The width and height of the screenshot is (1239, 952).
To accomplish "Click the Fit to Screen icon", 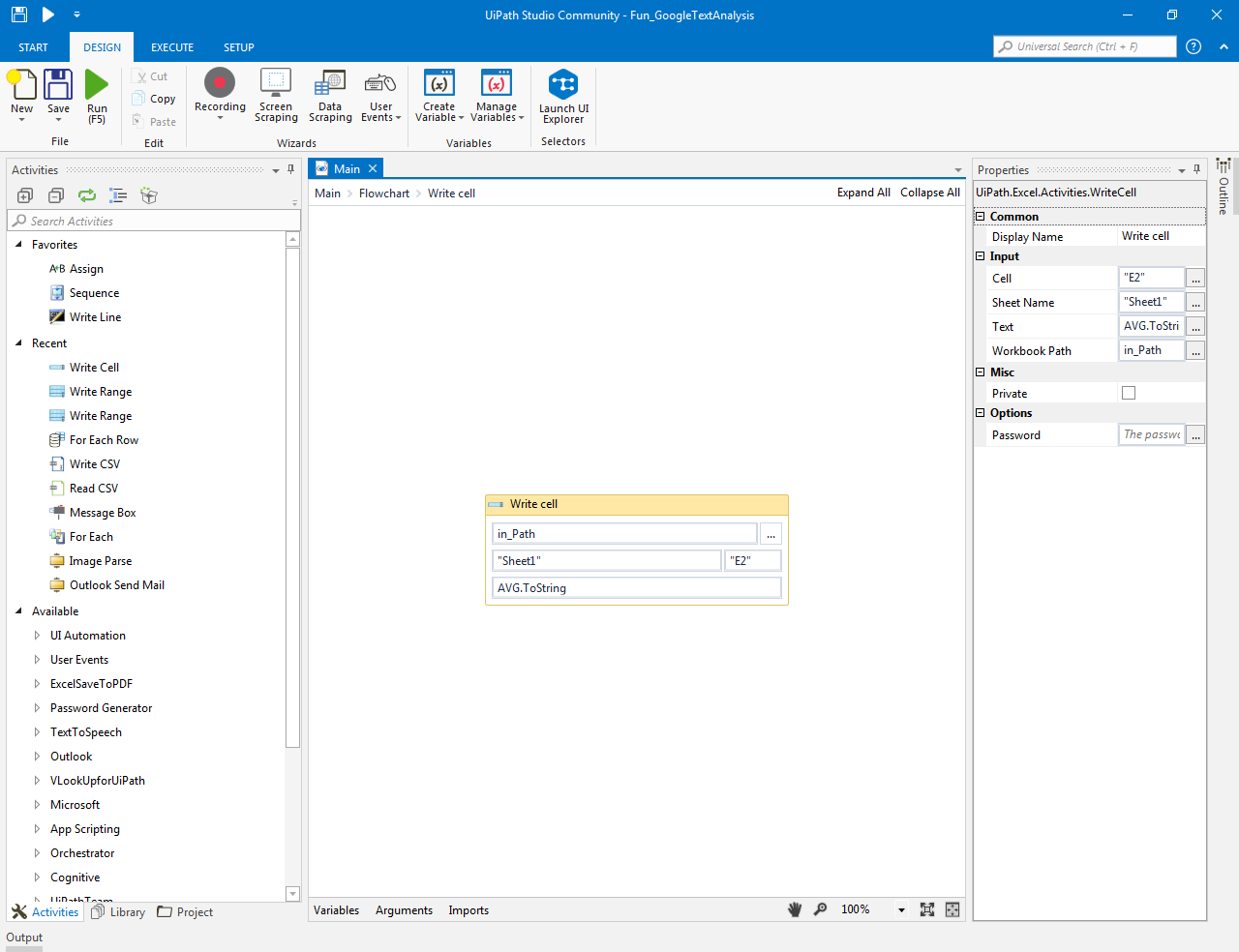I will (927, 909).
